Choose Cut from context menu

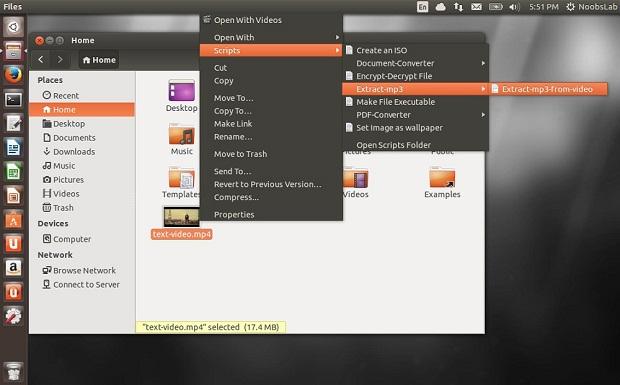pyautogui.click(x=271, y=68)
